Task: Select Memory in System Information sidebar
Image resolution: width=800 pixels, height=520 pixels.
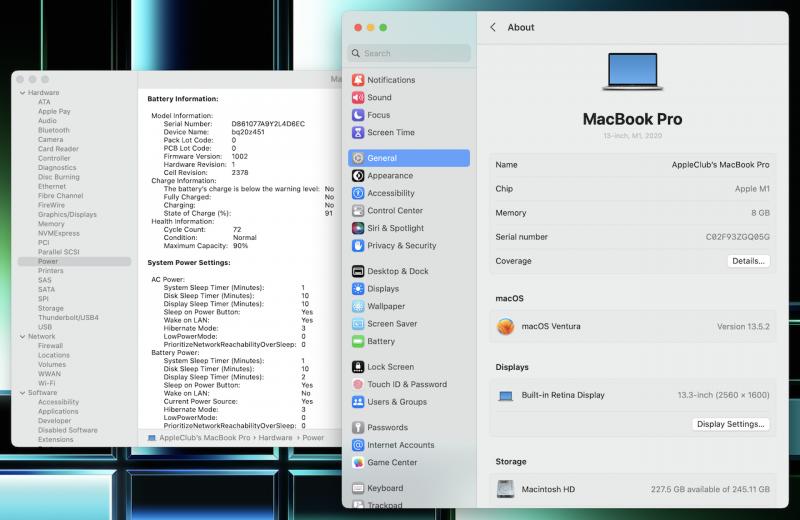Action: coord(51,224)
